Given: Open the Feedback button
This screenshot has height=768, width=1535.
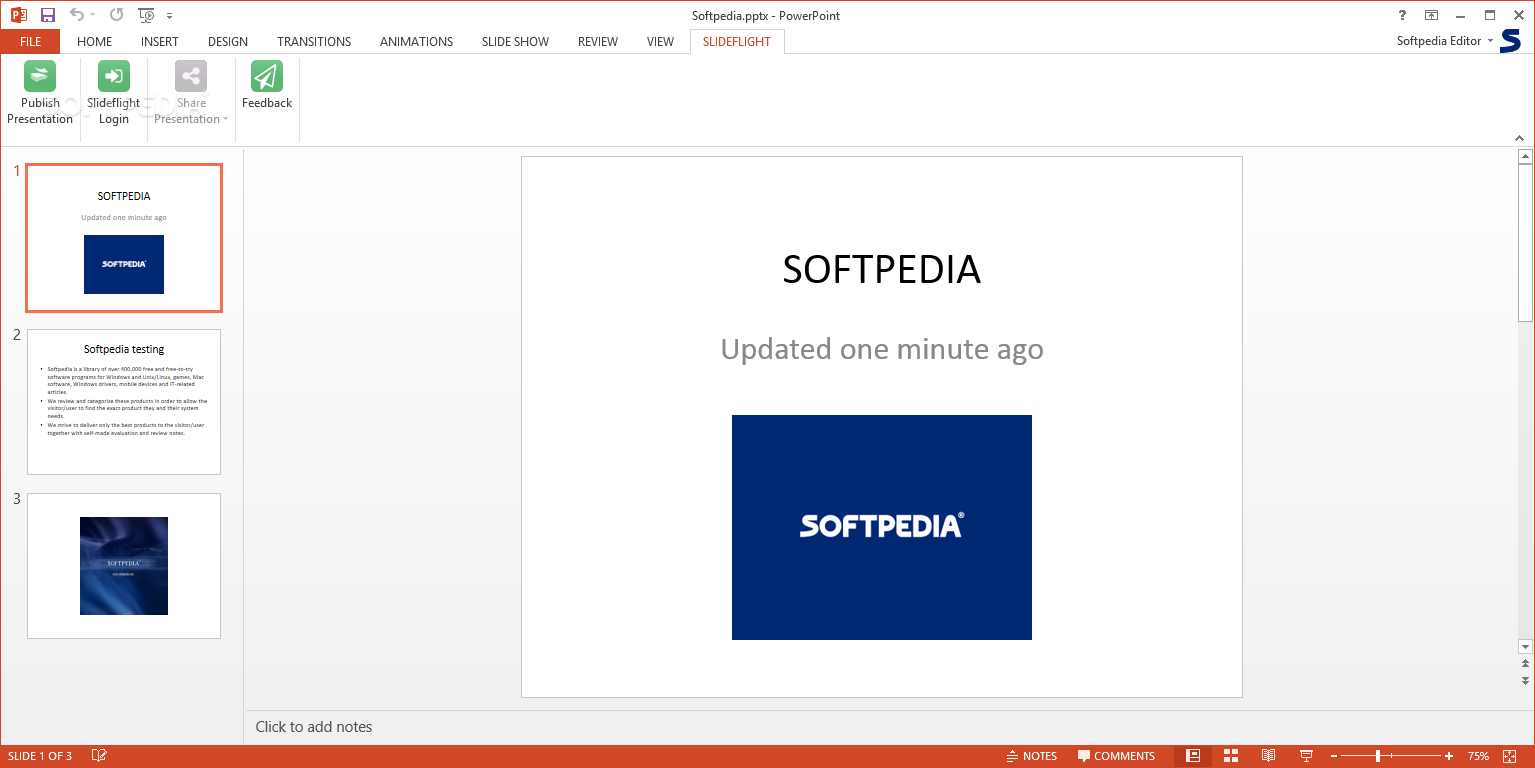Looking at the screenshot, I should tap(267, 86).
